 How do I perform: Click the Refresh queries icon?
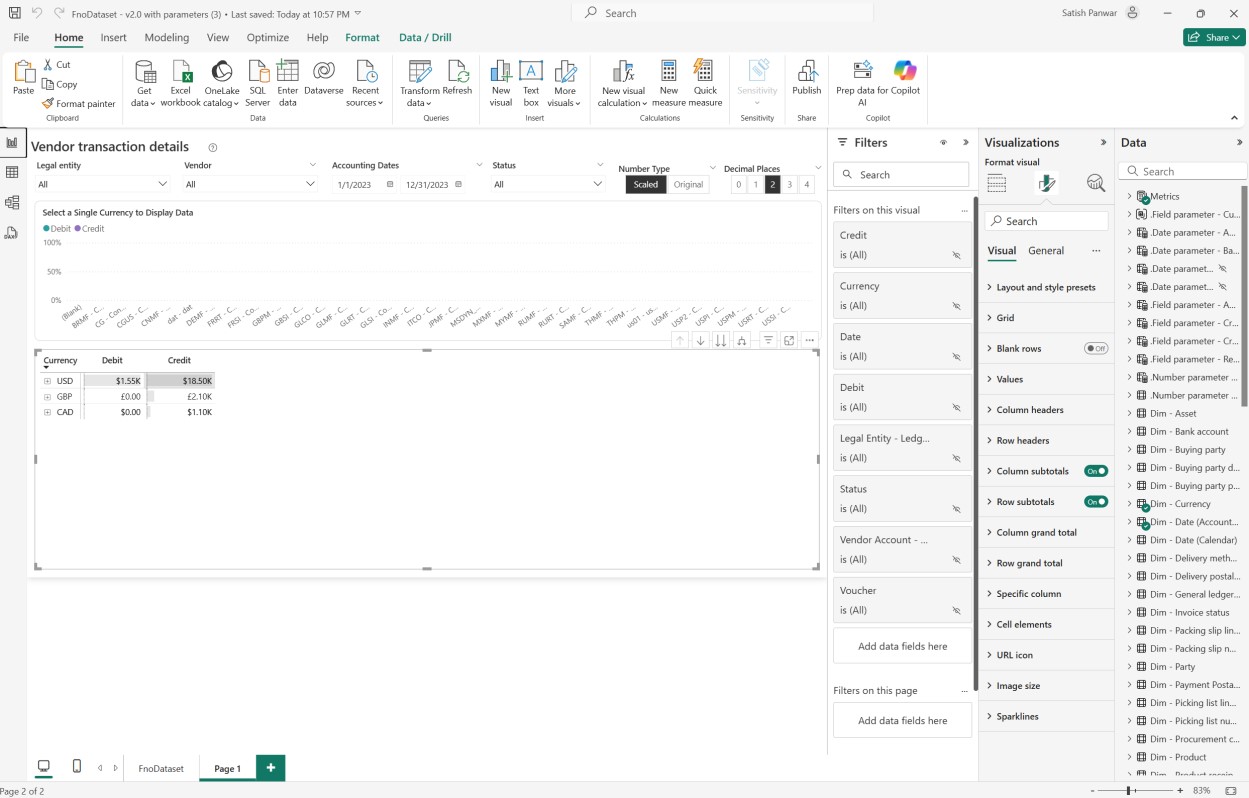coord(457,72)
